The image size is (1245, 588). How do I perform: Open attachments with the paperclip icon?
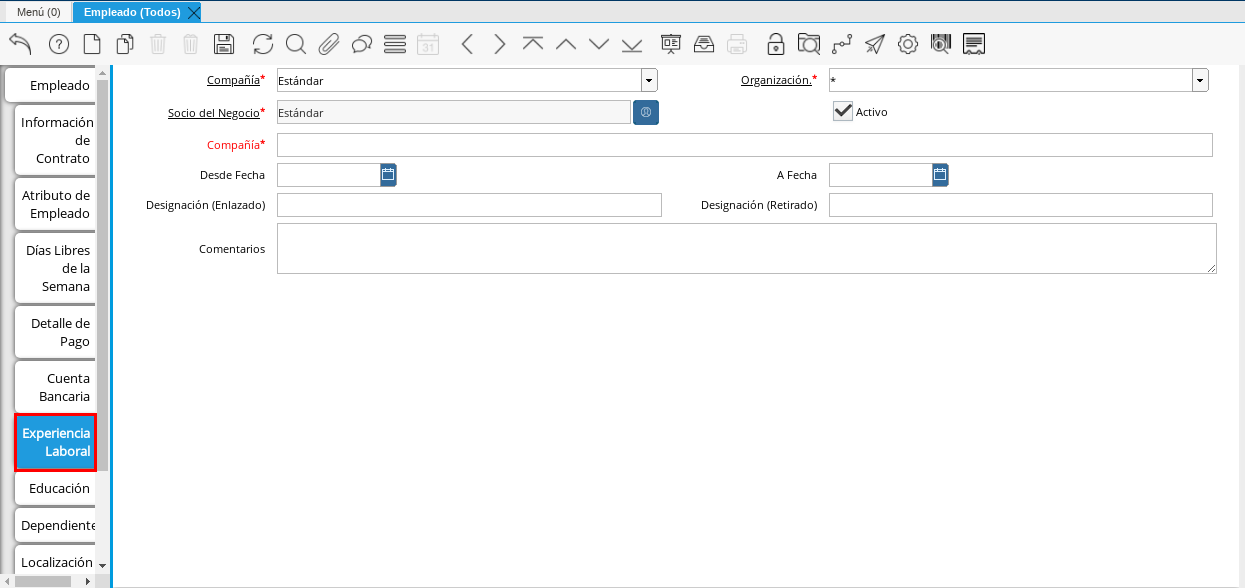tap(329, 44)
